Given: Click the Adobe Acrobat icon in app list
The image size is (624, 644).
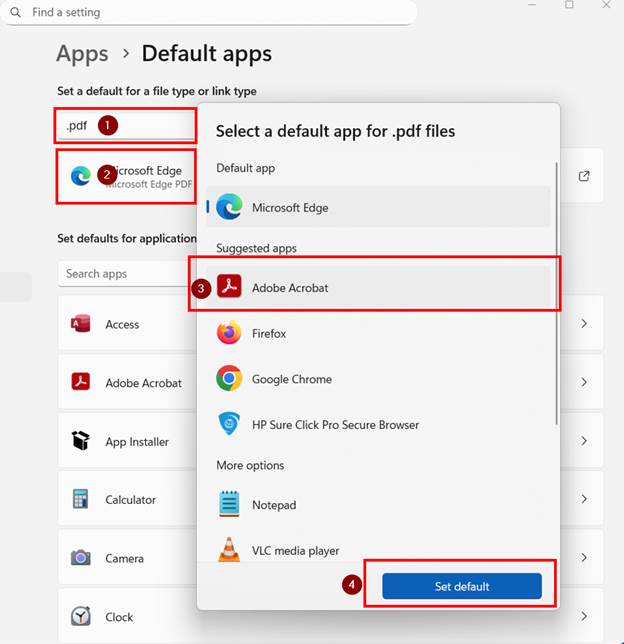Looking at the screenshot, I should coord(81,382).
